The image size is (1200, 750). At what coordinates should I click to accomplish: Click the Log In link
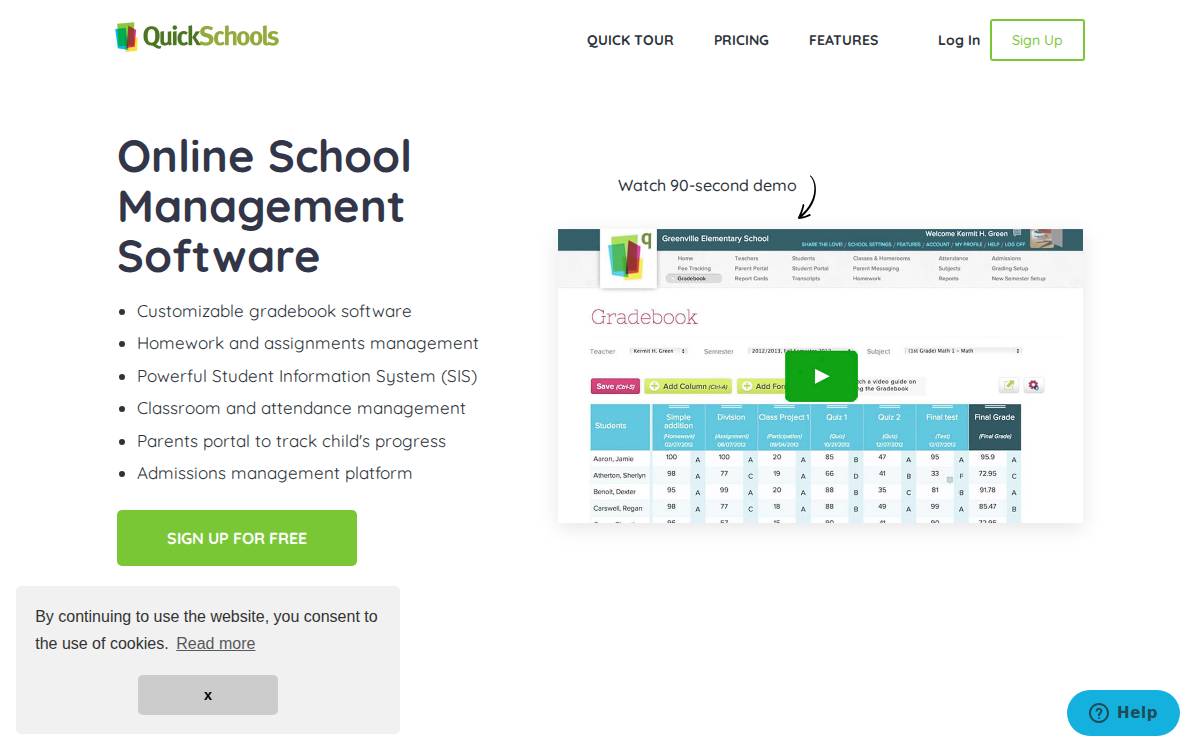(959, 40)
